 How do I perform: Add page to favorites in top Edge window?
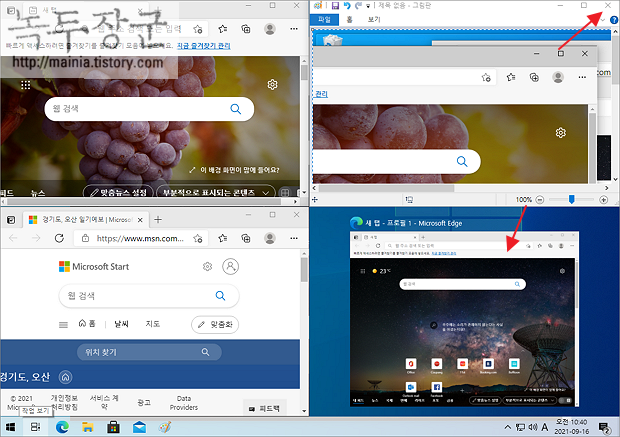(198, 29)
